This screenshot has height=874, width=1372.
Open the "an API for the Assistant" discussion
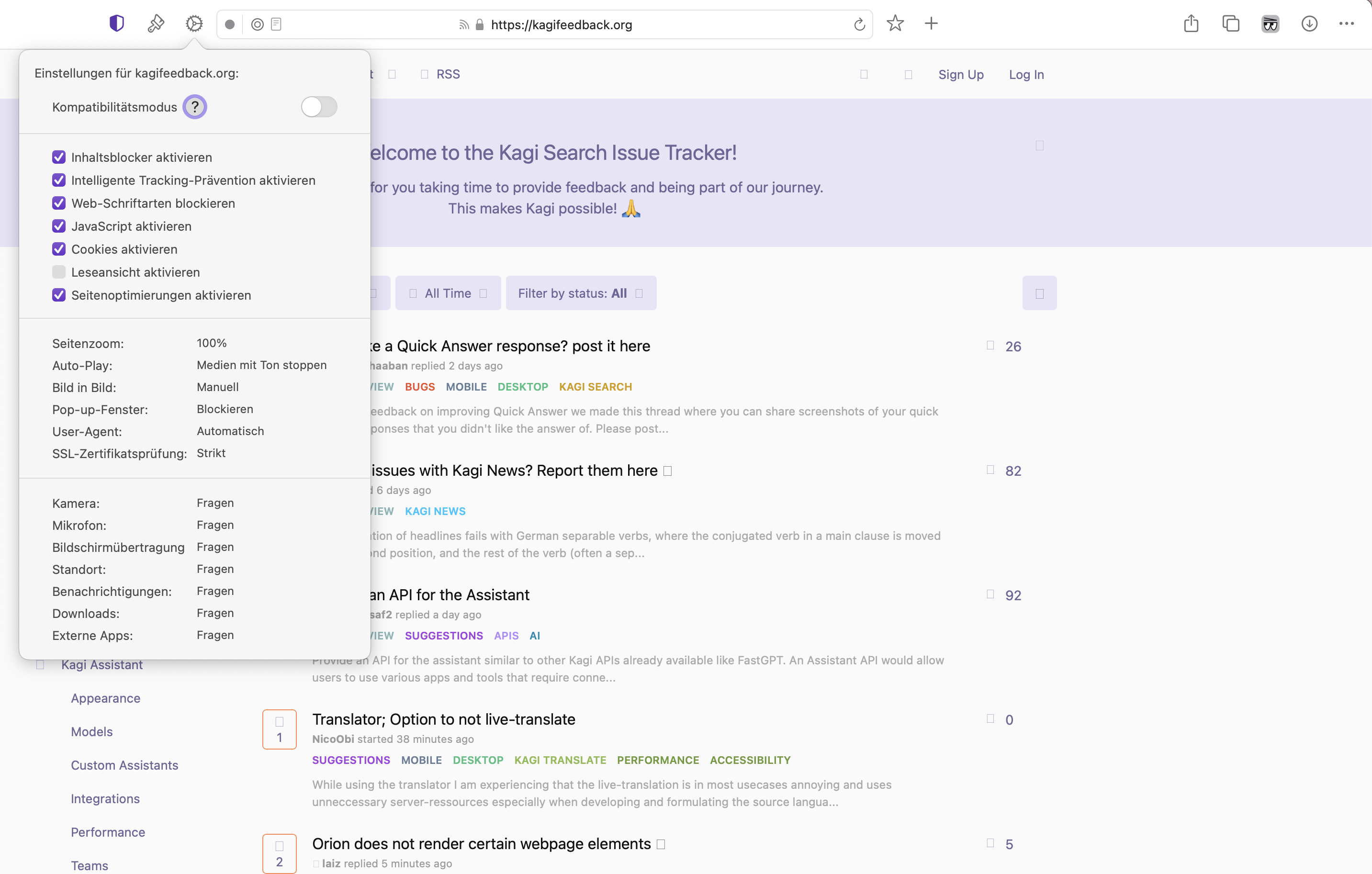tap(450, 595)
